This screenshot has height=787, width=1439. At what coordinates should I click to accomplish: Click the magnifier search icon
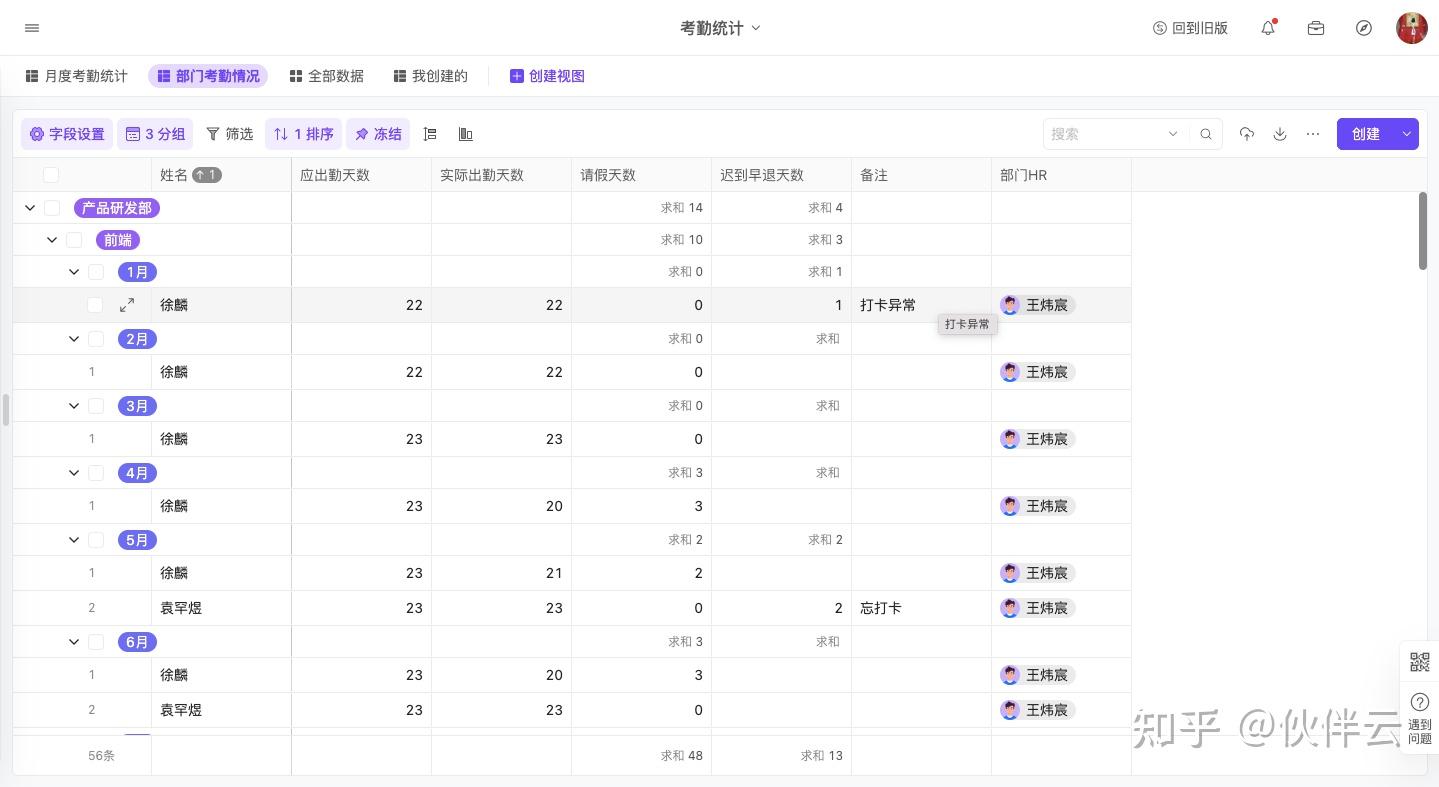point(1206,134)
